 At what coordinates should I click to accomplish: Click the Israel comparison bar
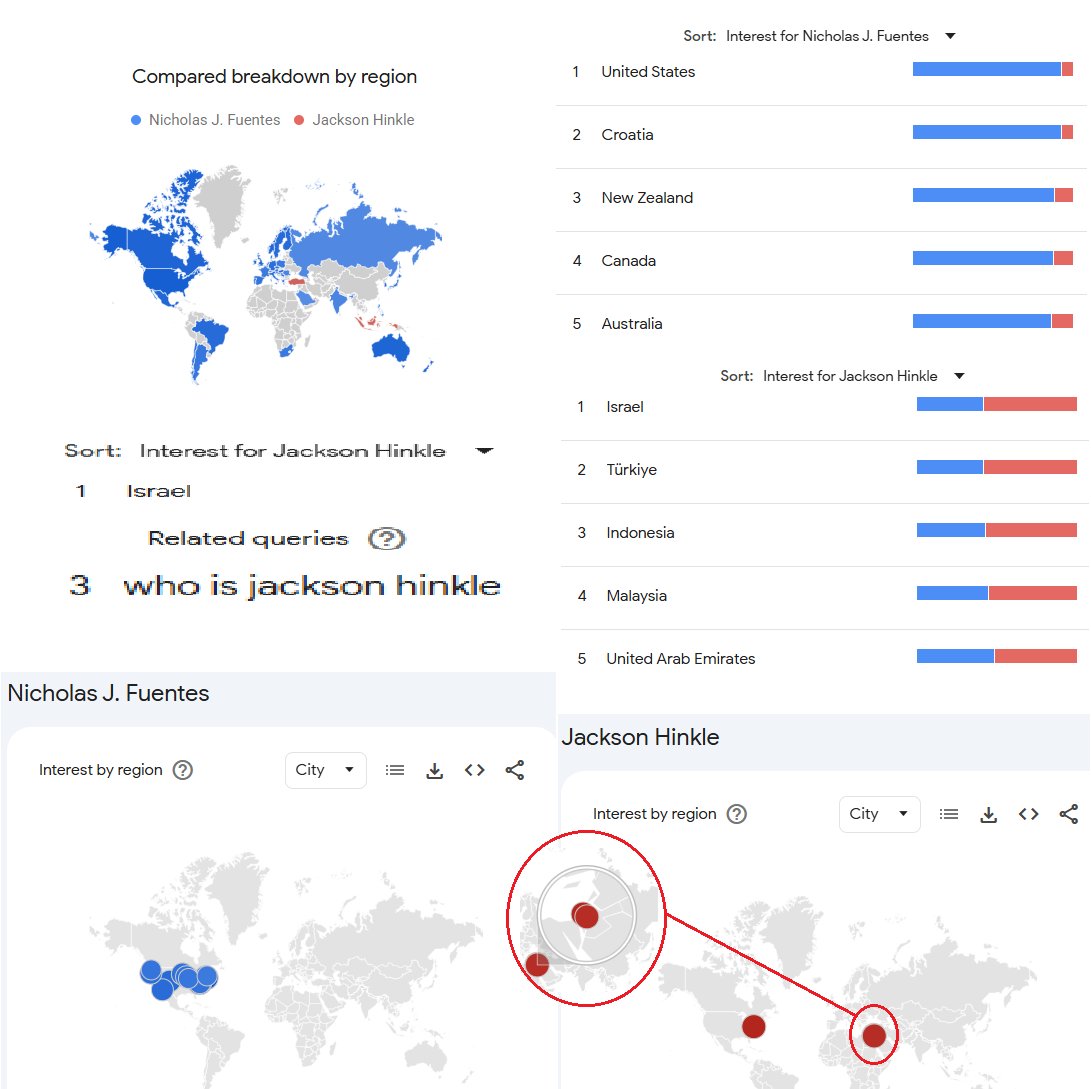(996, 404)
